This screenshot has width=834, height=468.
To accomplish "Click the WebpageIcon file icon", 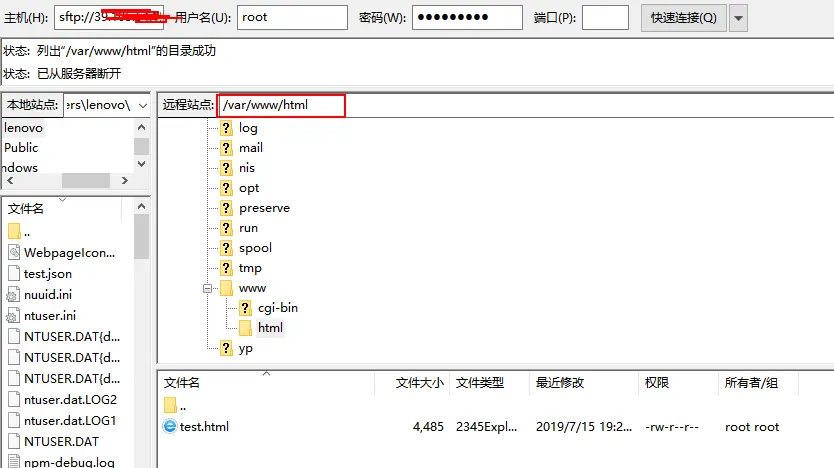I will [x=14, y=252].
